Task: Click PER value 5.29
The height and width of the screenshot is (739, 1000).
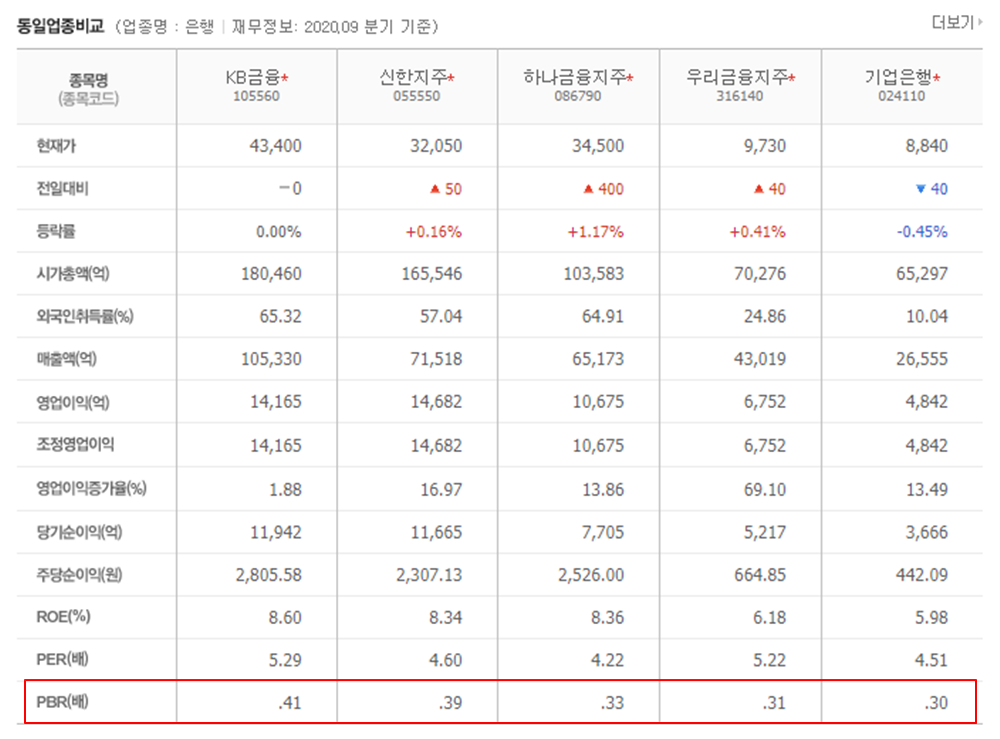Action: pyautogui.click(x=284, y=660)
